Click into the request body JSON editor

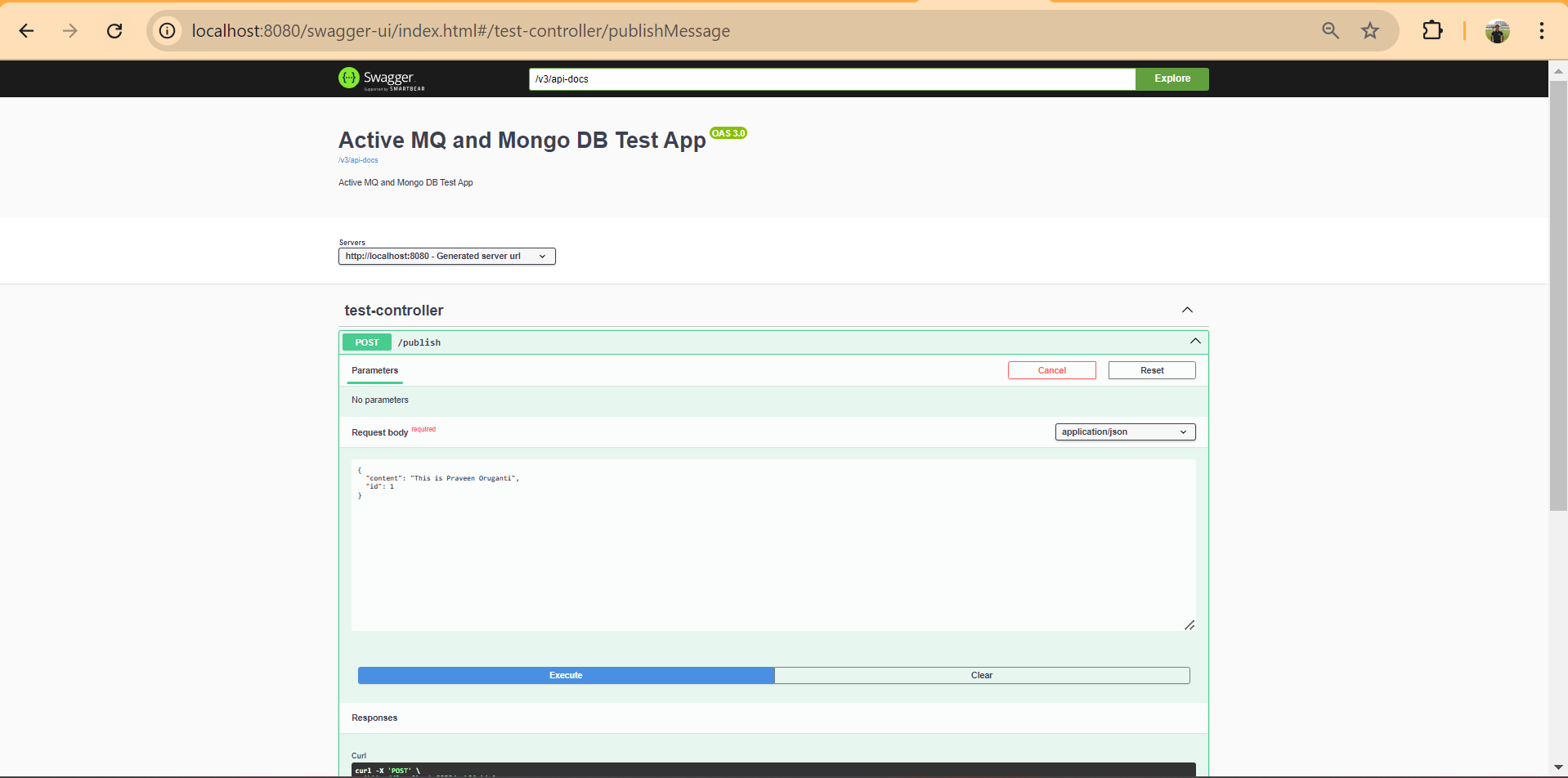click(773, 545)
